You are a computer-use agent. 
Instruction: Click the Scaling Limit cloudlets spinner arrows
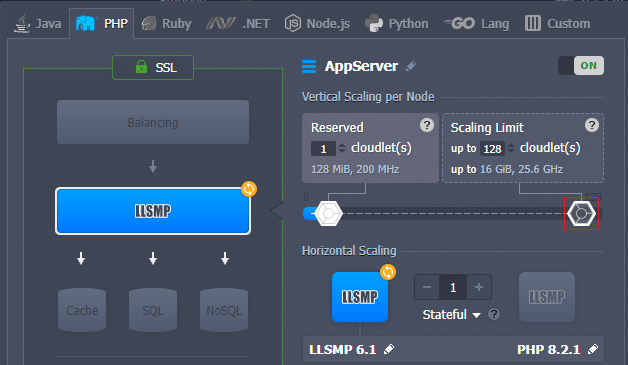[511, 148]
